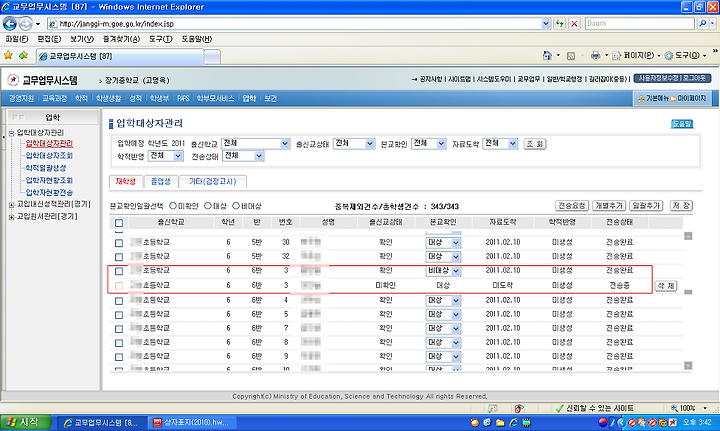Expand the 고입원서관리[경기] tree node
720x431 pixels.
click(11, 217)
